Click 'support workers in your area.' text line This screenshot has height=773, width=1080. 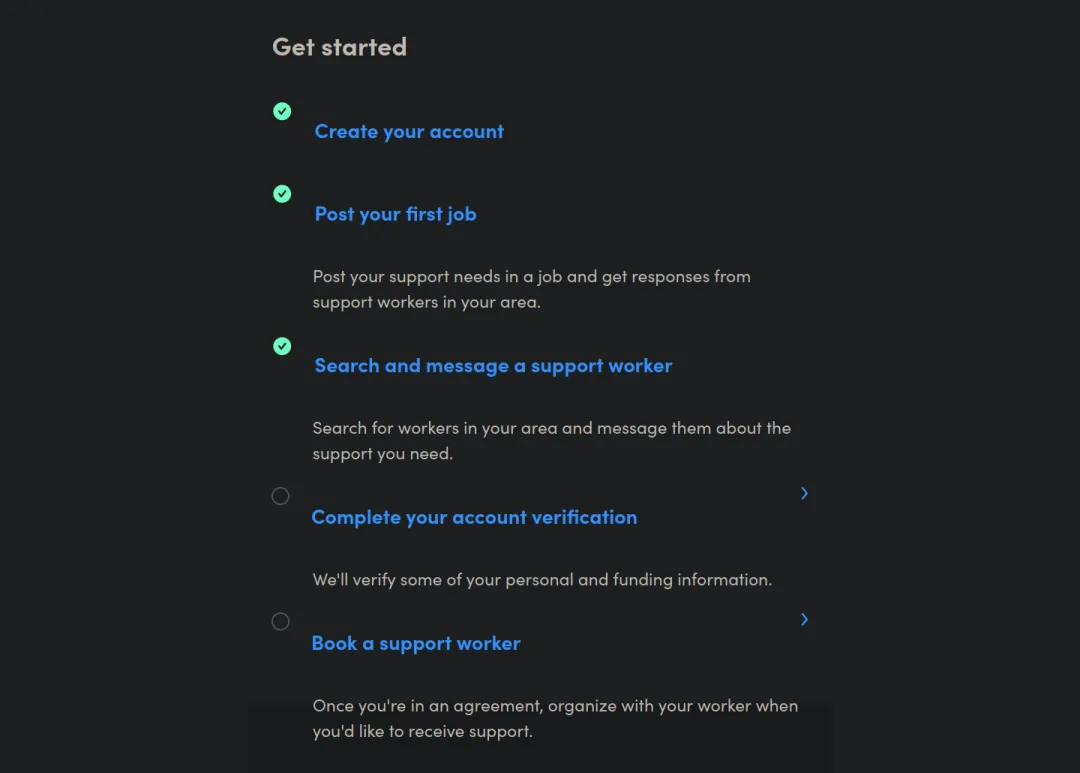[x=426, y=302]
